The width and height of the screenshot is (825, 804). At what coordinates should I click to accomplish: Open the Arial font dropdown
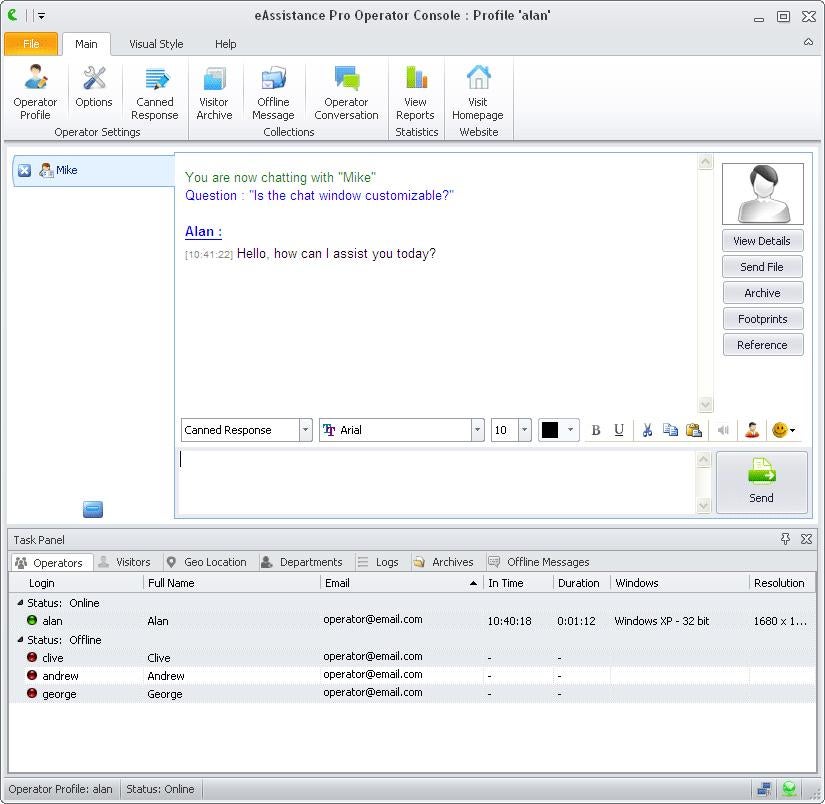tap(477, 430)
